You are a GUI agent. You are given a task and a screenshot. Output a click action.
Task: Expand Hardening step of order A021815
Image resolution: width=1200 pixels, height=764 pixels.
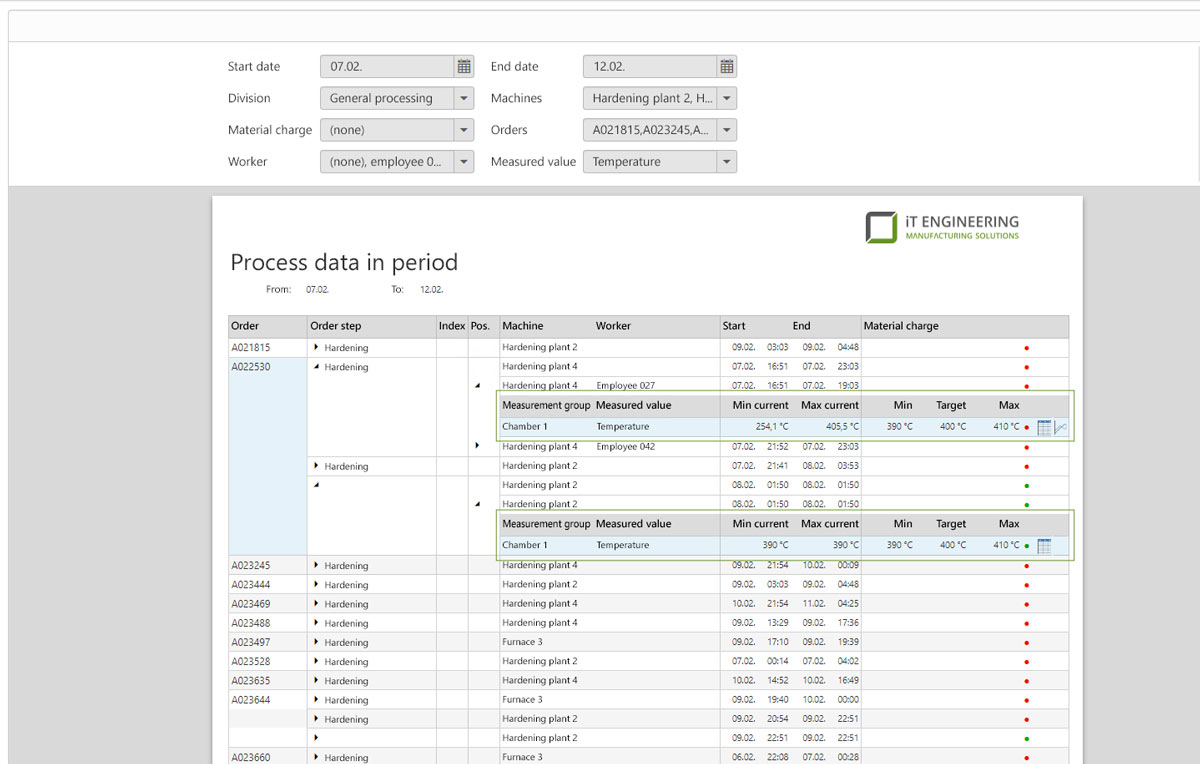pyautogui.click(x=317, y=348)
